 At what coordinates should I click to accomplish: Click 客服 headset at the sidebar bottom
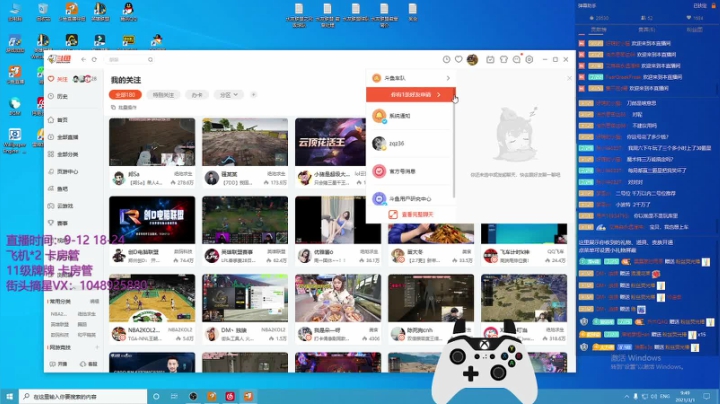pyautogui.click(x=89, y=364)
